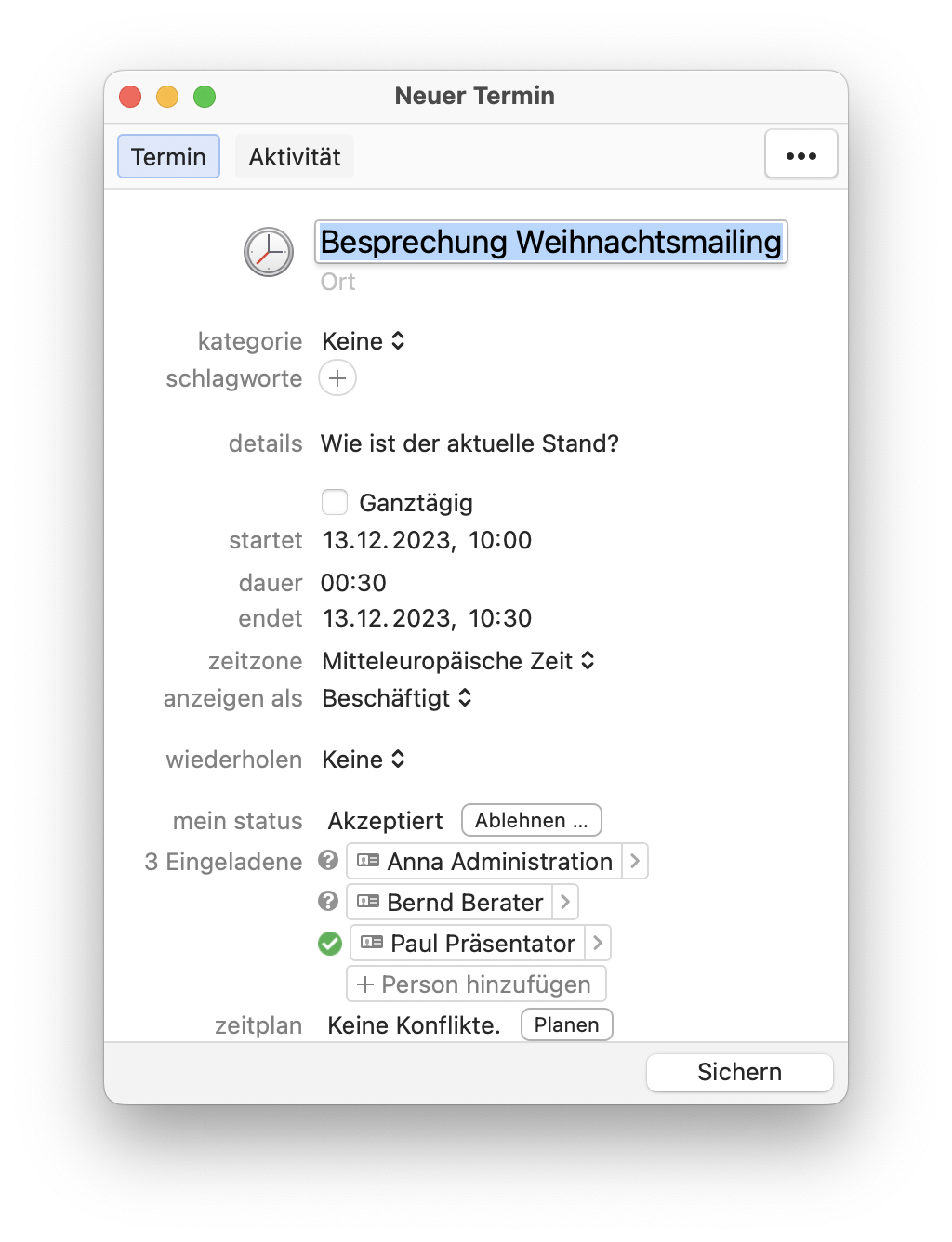Screen dimensions: 952x1242
Task: Click the Ablehnen … button
Action: (x=532, y=820)
